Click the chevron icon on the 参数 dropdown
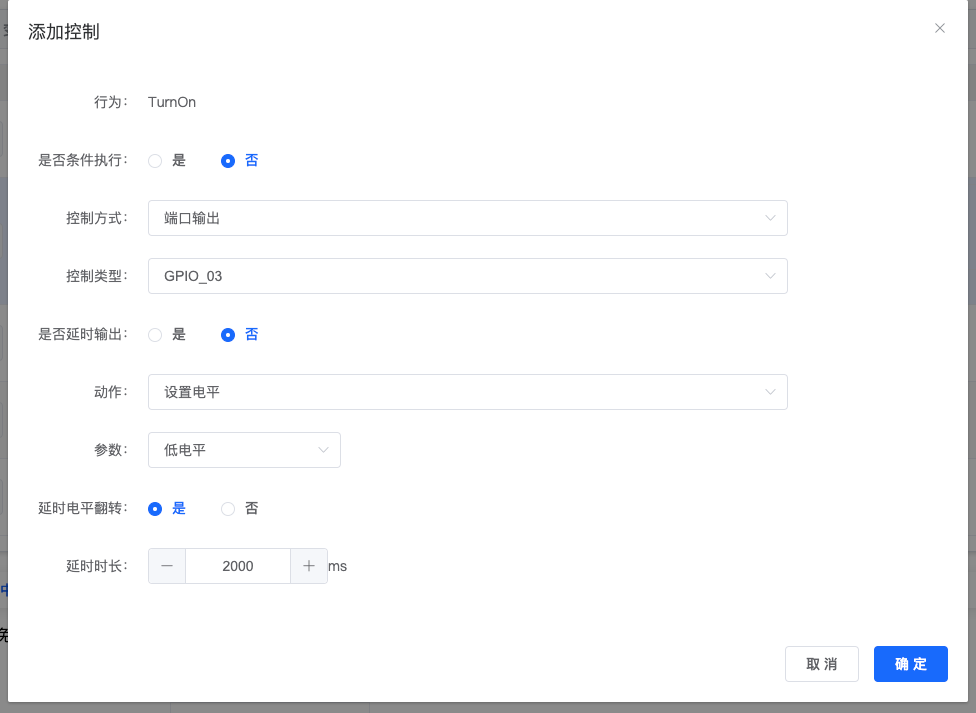This screenshot has height=713, width=976. point(323,450)
